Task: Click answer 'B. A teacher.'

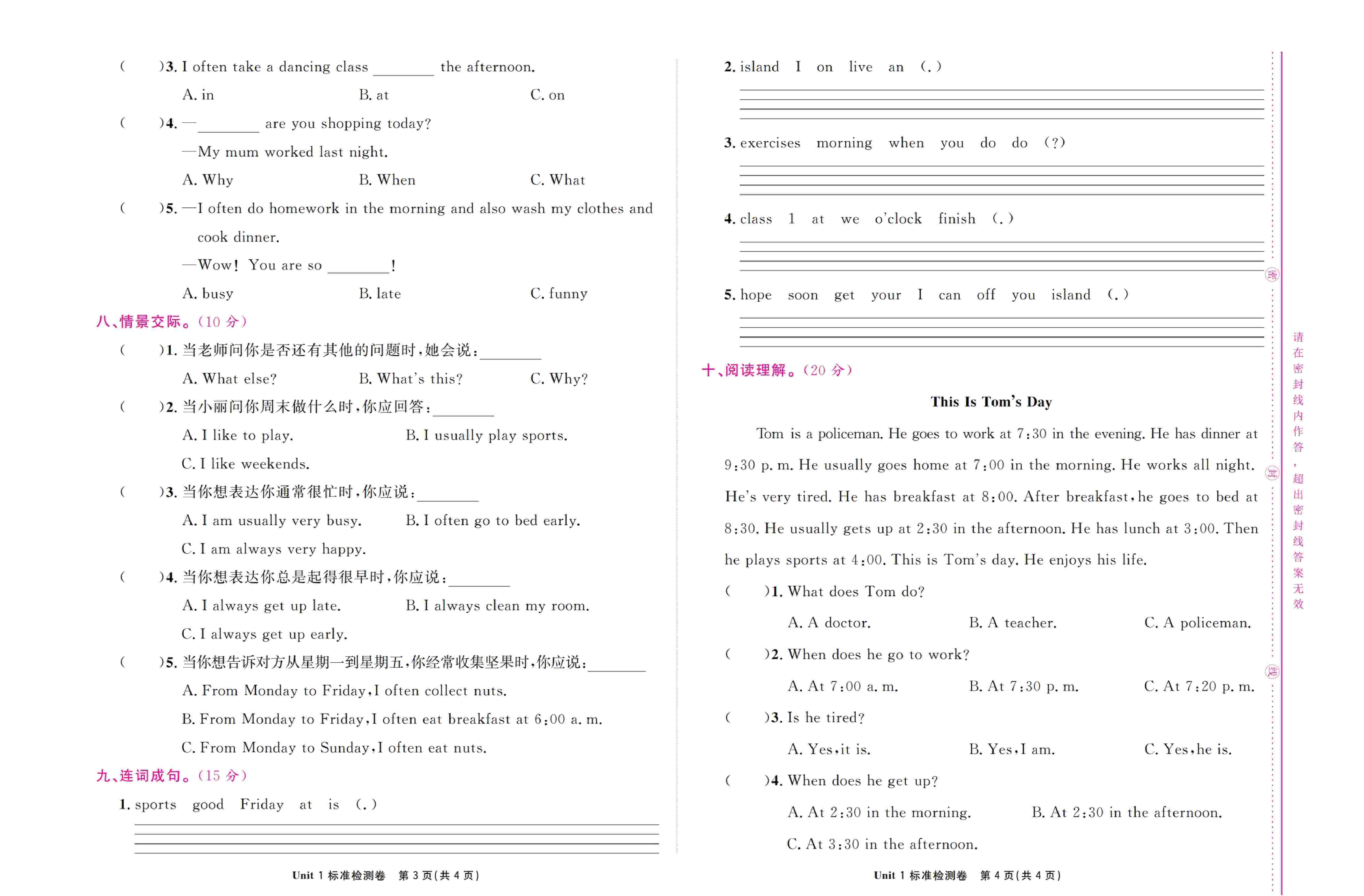Action: [x=1013, y=623]
